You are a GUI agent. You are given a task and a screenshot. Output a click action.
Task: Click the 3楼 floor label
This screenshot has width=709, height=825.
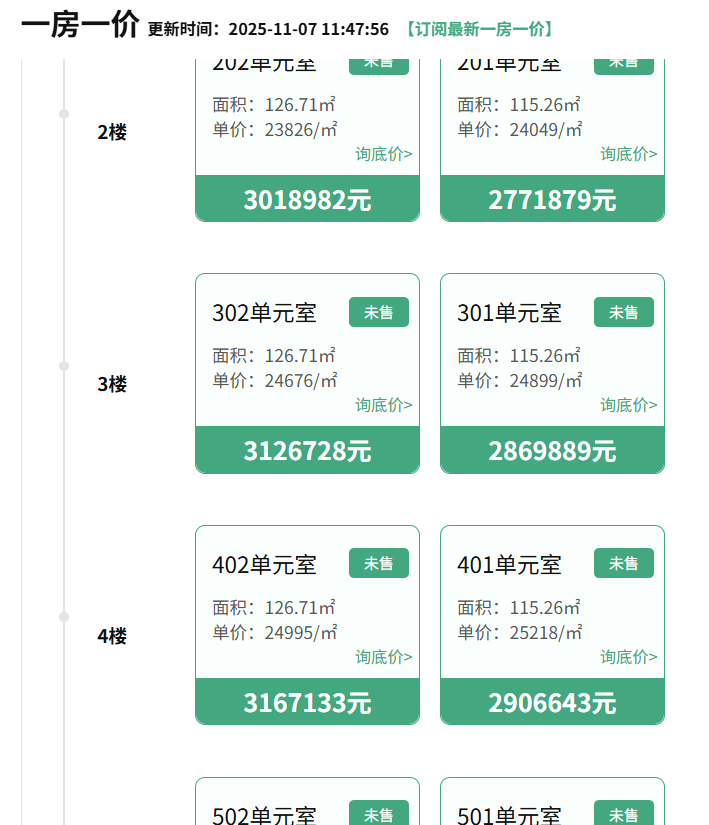tap(112, 384)
